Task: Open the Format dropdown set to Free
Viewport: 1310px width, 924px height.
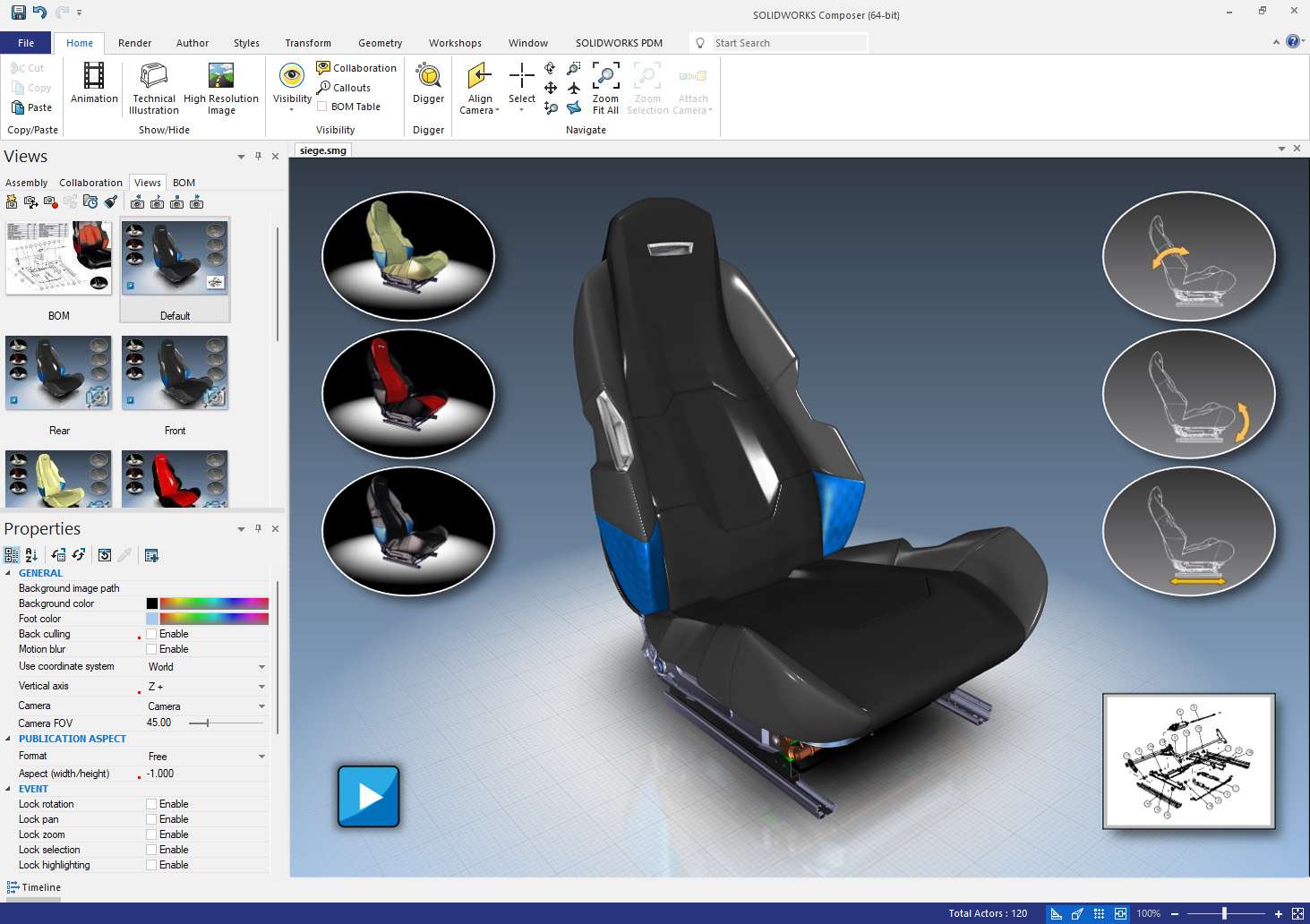Action: click(x=261, y=757)
